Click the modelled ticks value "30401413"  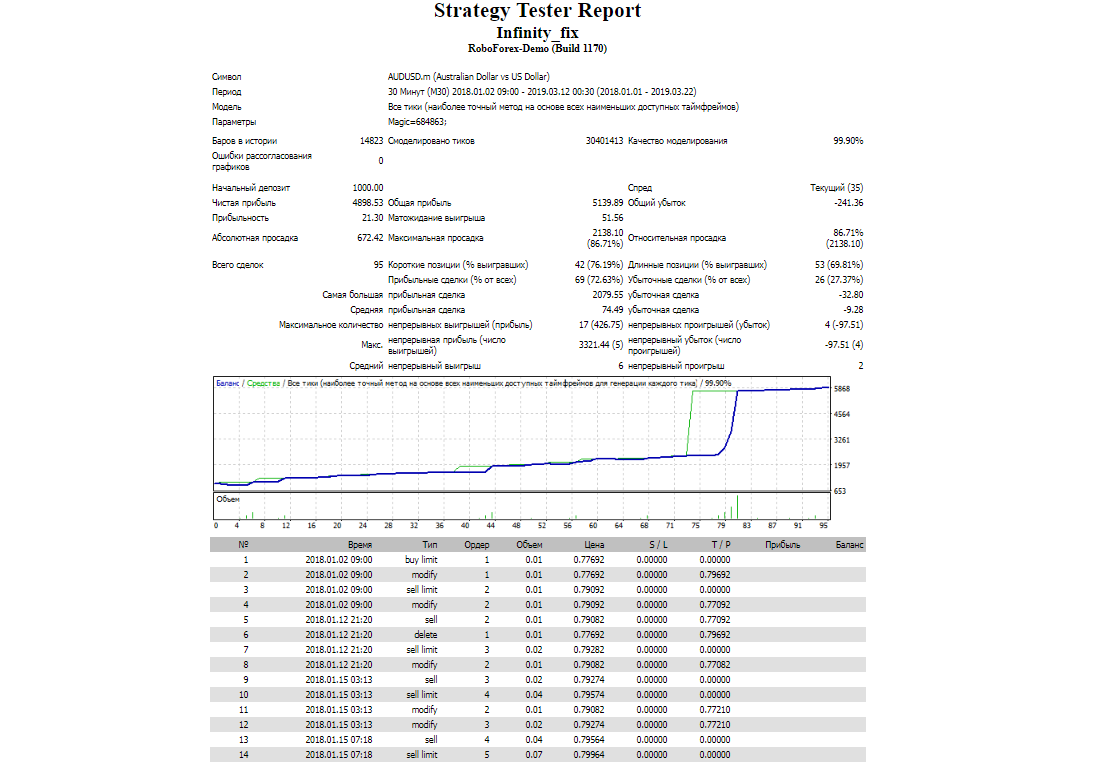(x=604, y=141)
